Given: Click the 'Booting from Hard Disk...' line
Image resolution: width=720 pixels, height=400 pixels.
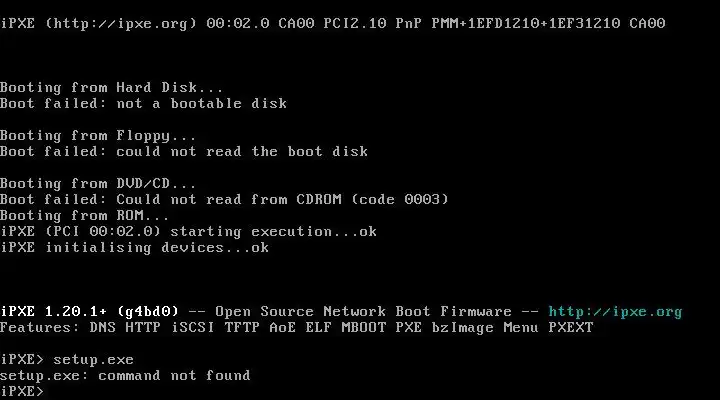Looking at the screenshot, I should coord(111,87).
